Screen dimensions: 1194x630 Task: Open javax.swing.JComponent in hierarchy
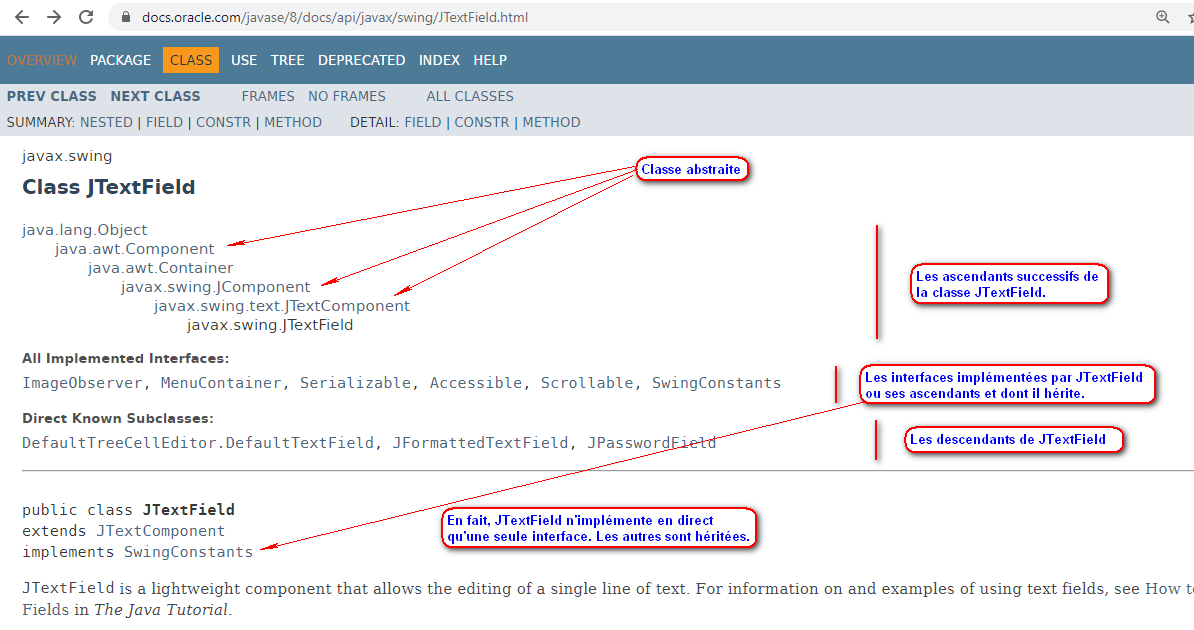(x=215, y=287)
